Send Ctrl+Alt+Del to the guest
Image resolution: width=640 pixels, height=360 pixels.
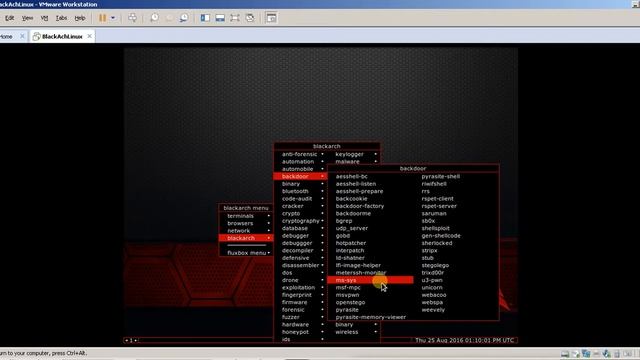132,18
